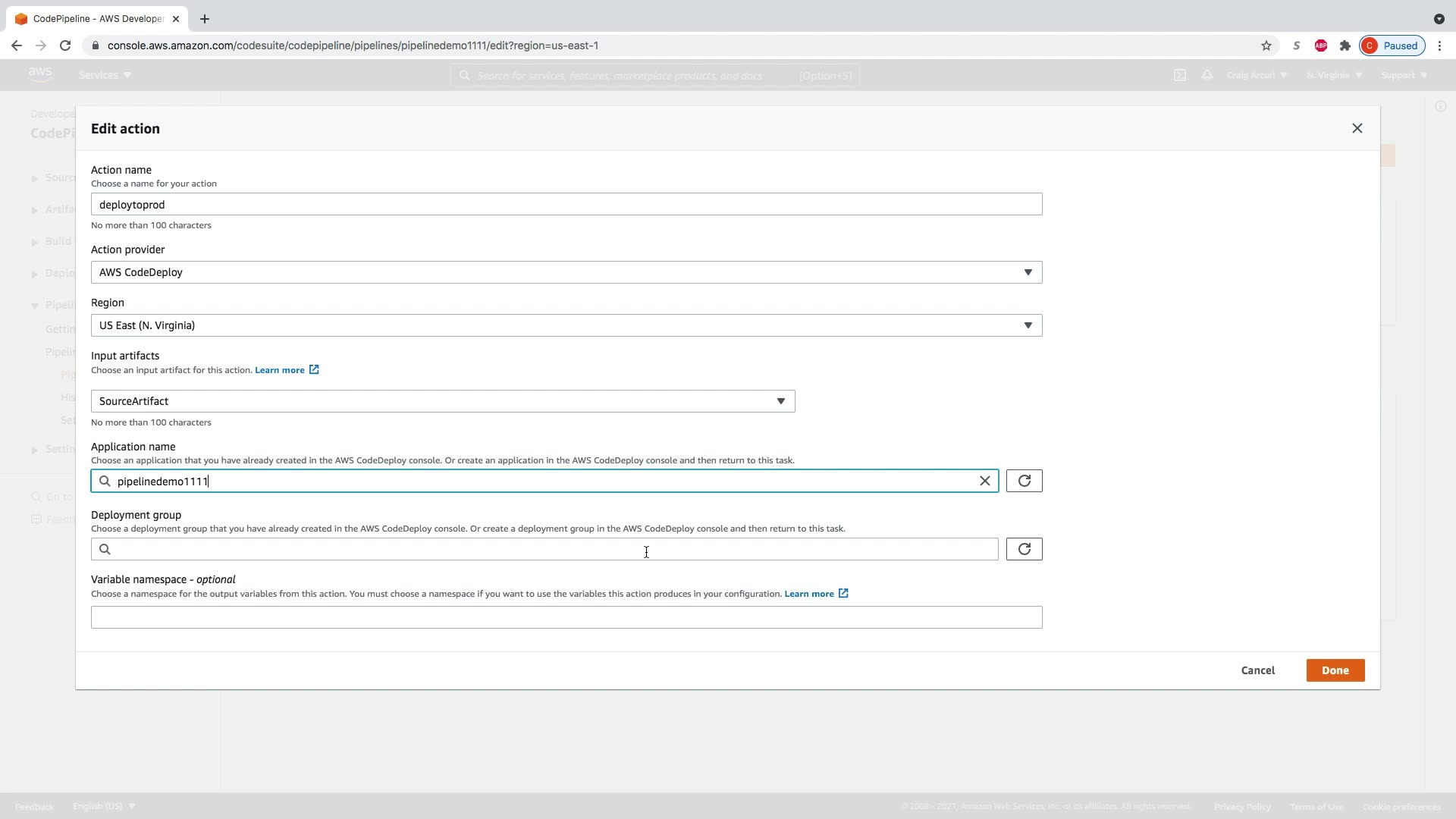1456x819 pixels.
Task: Click the AdBlock Plus extension icon
Action: [x=1320, y=45]
